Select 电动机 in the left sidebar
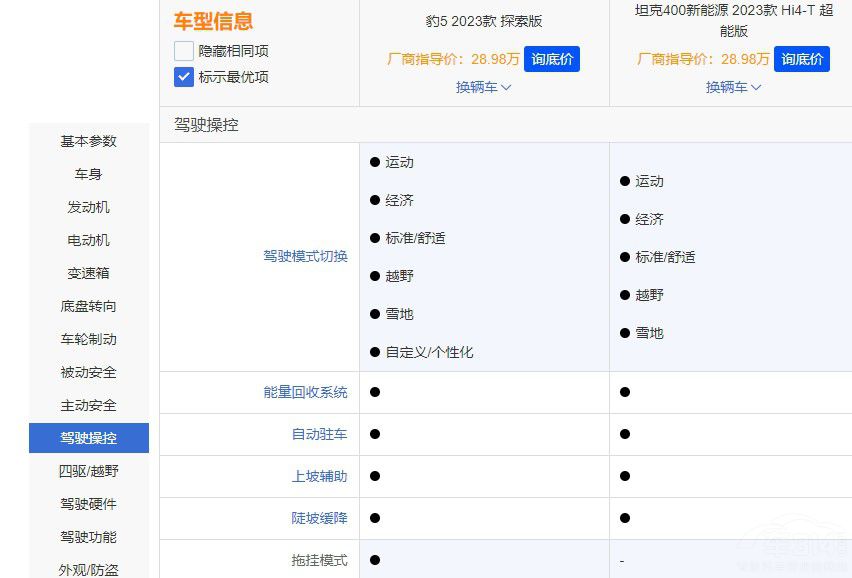The width and height of the screenshot is (852, 578). point(88,240)
